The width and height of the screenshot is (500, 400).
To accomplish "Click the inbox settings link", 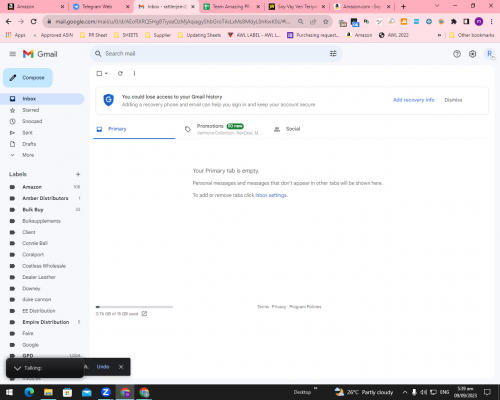I will (271, 195).
